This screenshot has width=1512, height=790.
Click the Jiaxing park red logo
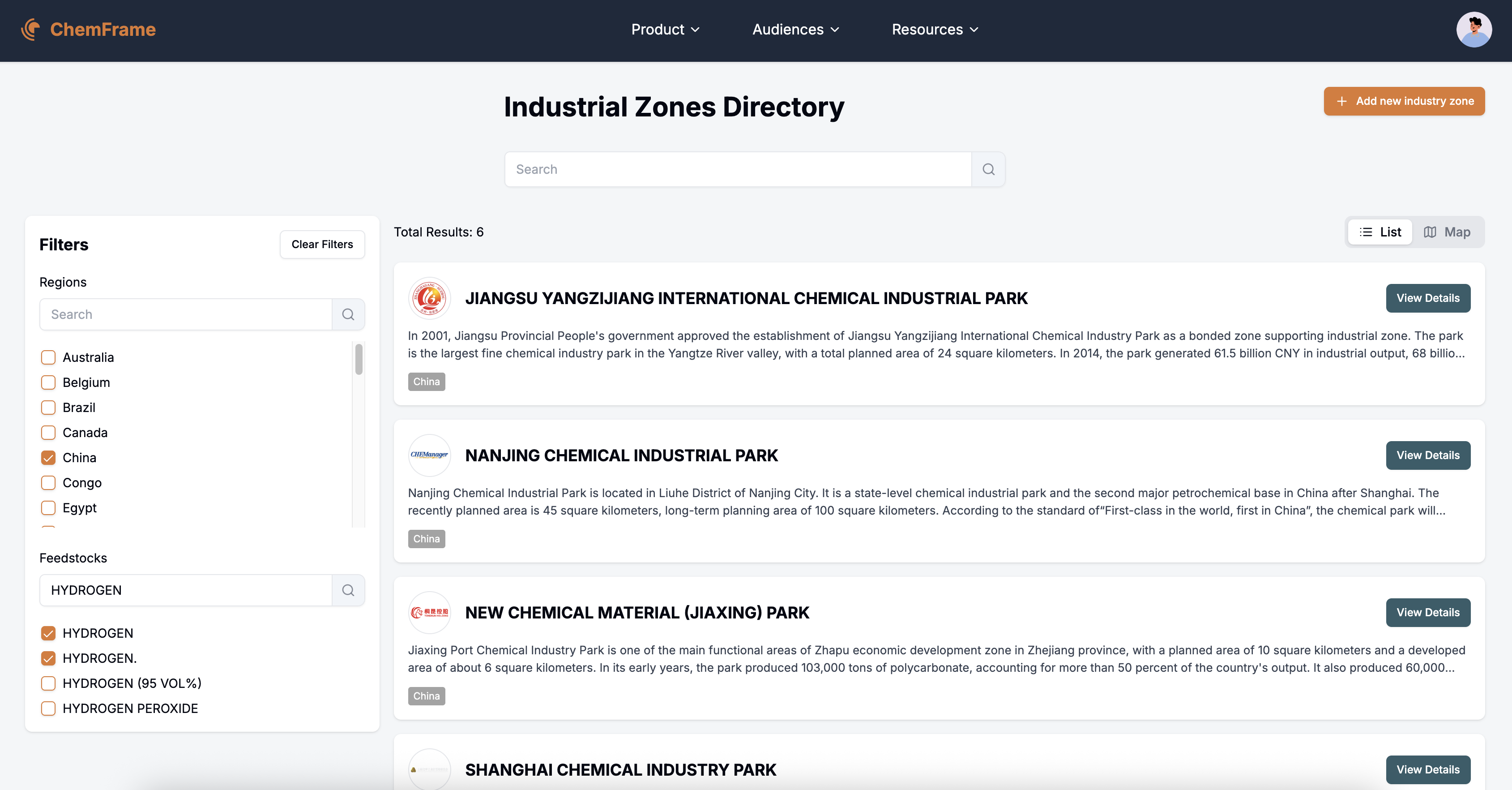click(430, 613)
